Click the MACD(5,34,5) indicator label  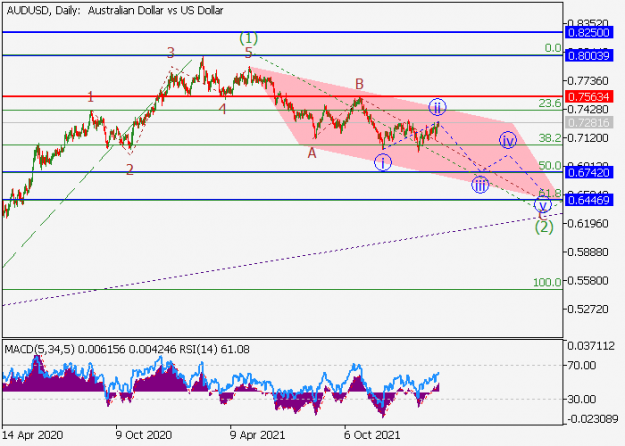coord(39,350)
